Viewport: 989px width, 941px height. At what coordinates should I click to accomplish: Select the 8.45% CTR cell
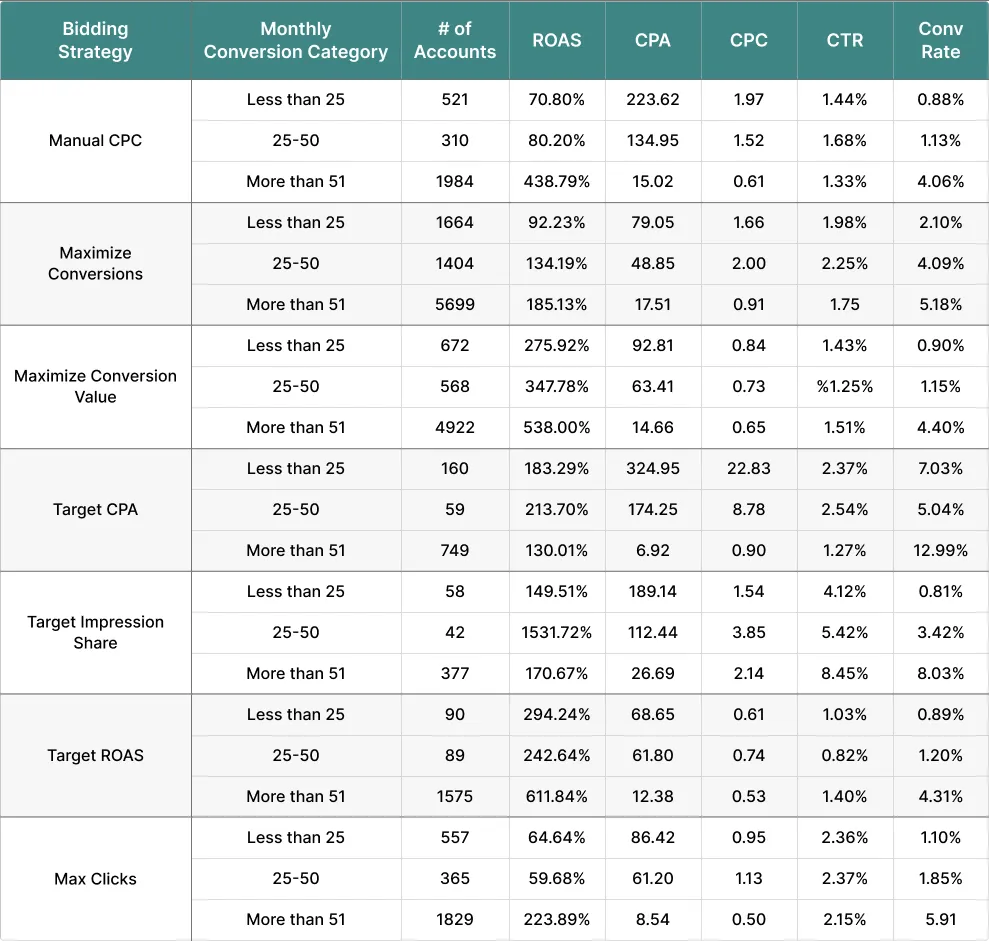tap(845, 674)
